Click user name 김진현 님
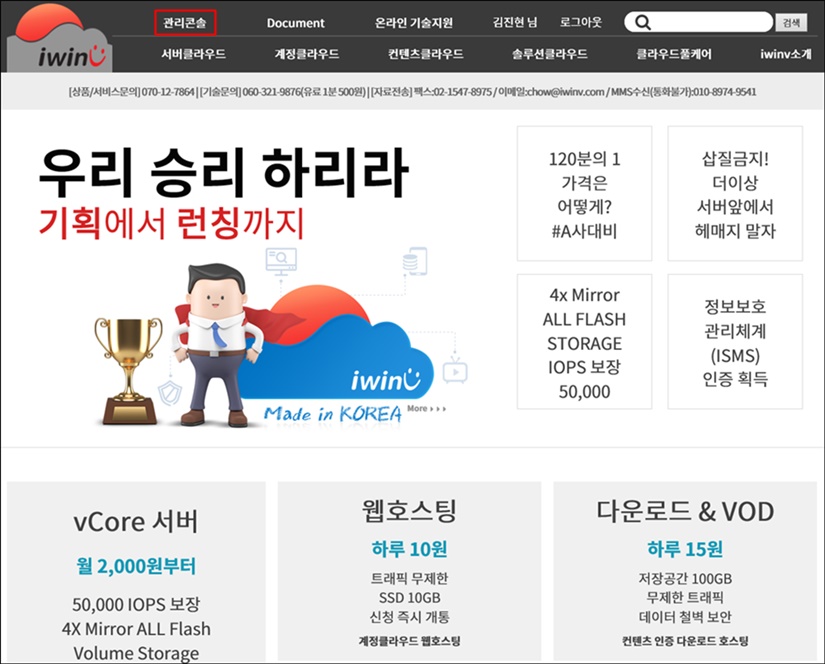The width and height of the screenshot is (825, 664). 515,22
